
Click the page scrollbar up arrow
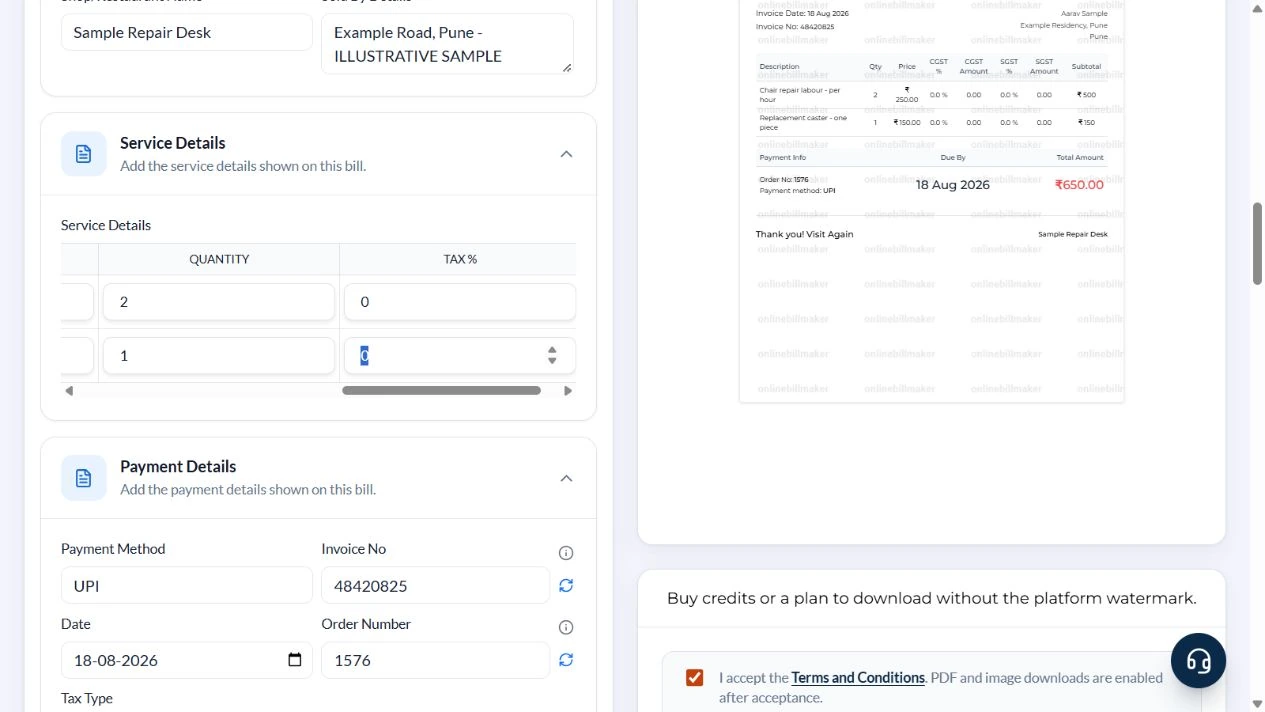[1257, 8]
